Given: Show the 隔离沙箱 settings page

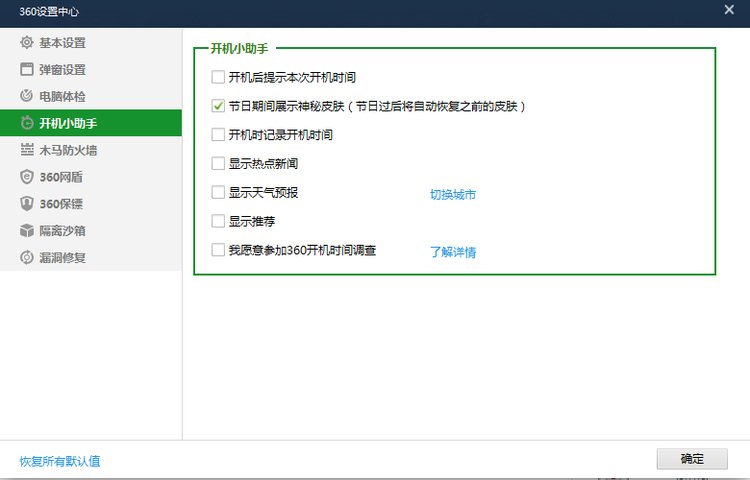Looking at the screenshot, I should point(91,230).
